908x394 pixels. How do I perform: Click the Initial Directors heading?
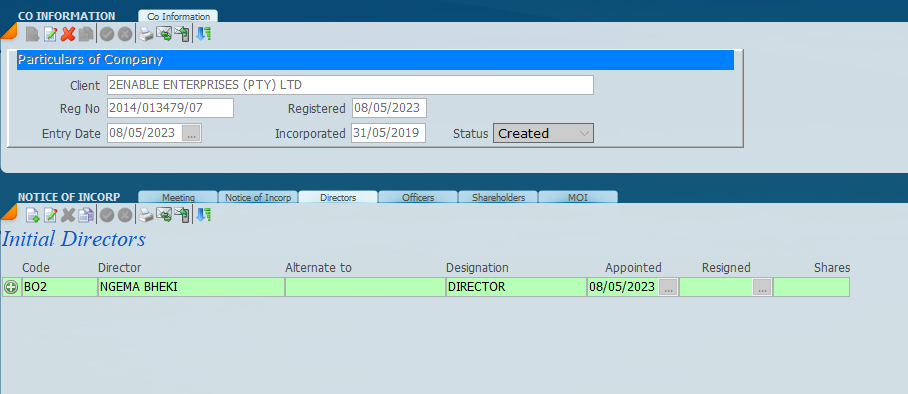tap(74, 239)
